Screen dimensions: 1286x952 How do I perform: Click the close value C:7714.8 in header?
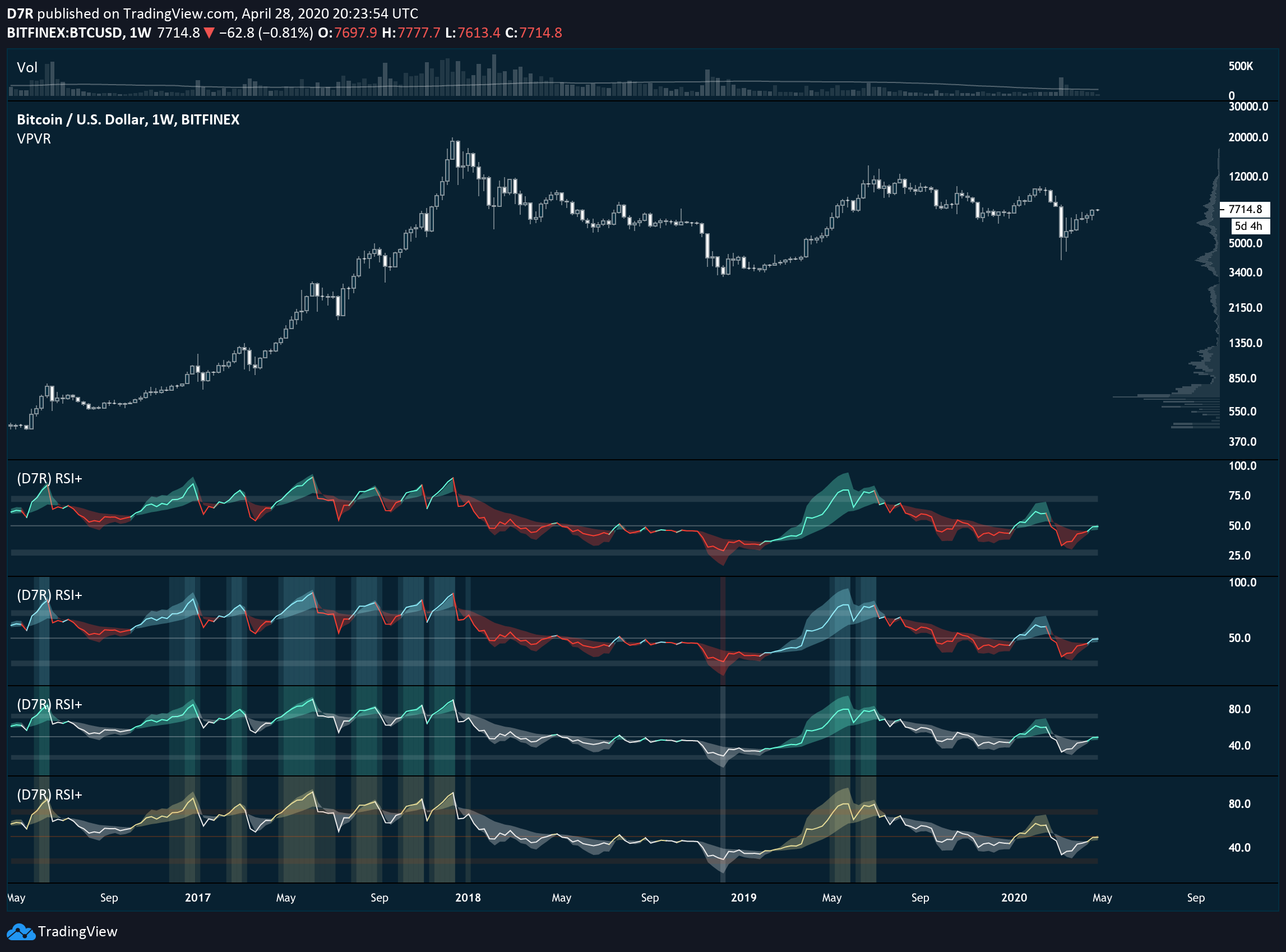(x=534, y=33)
